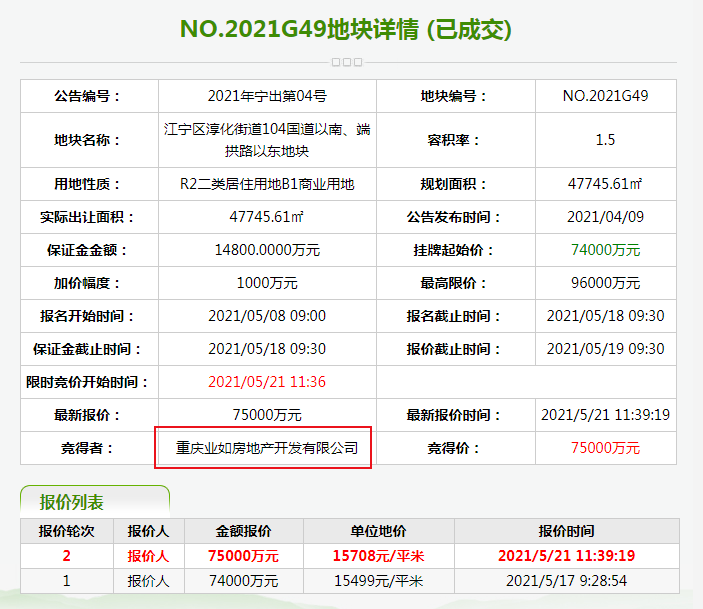
Task: Click the plot name 江宁区淳化街道 cell
Action: tap(267, 140)
